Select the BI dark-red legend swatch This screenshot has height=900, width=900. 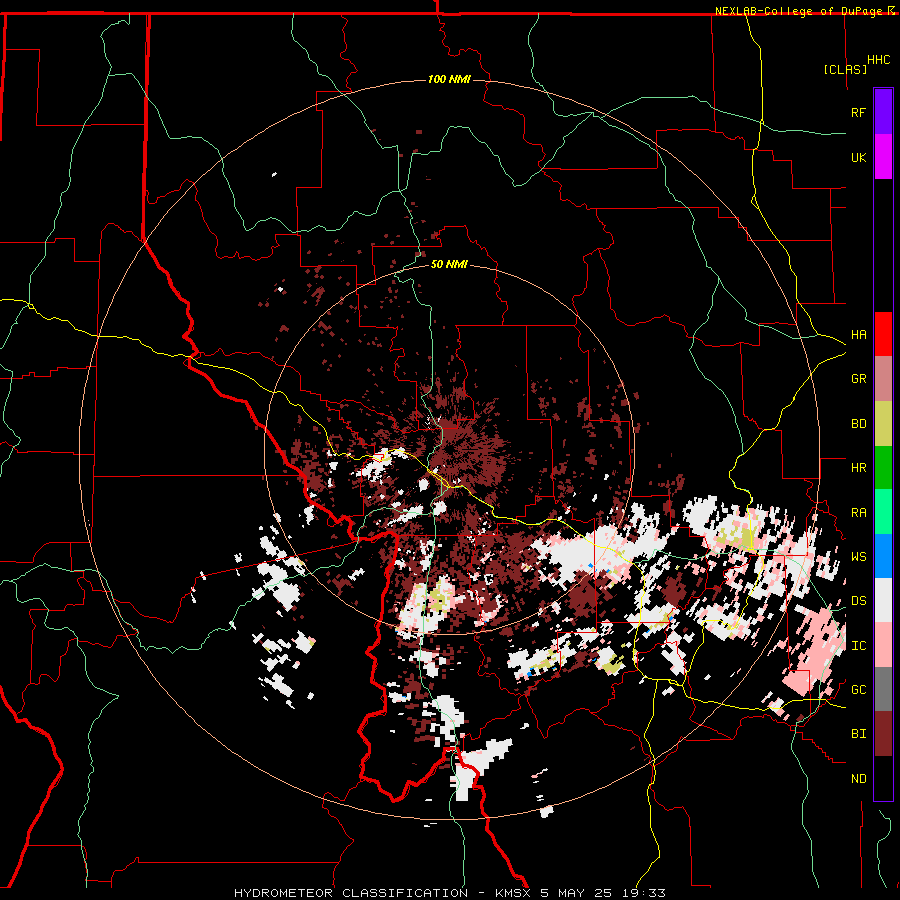(x=883, y=734)
